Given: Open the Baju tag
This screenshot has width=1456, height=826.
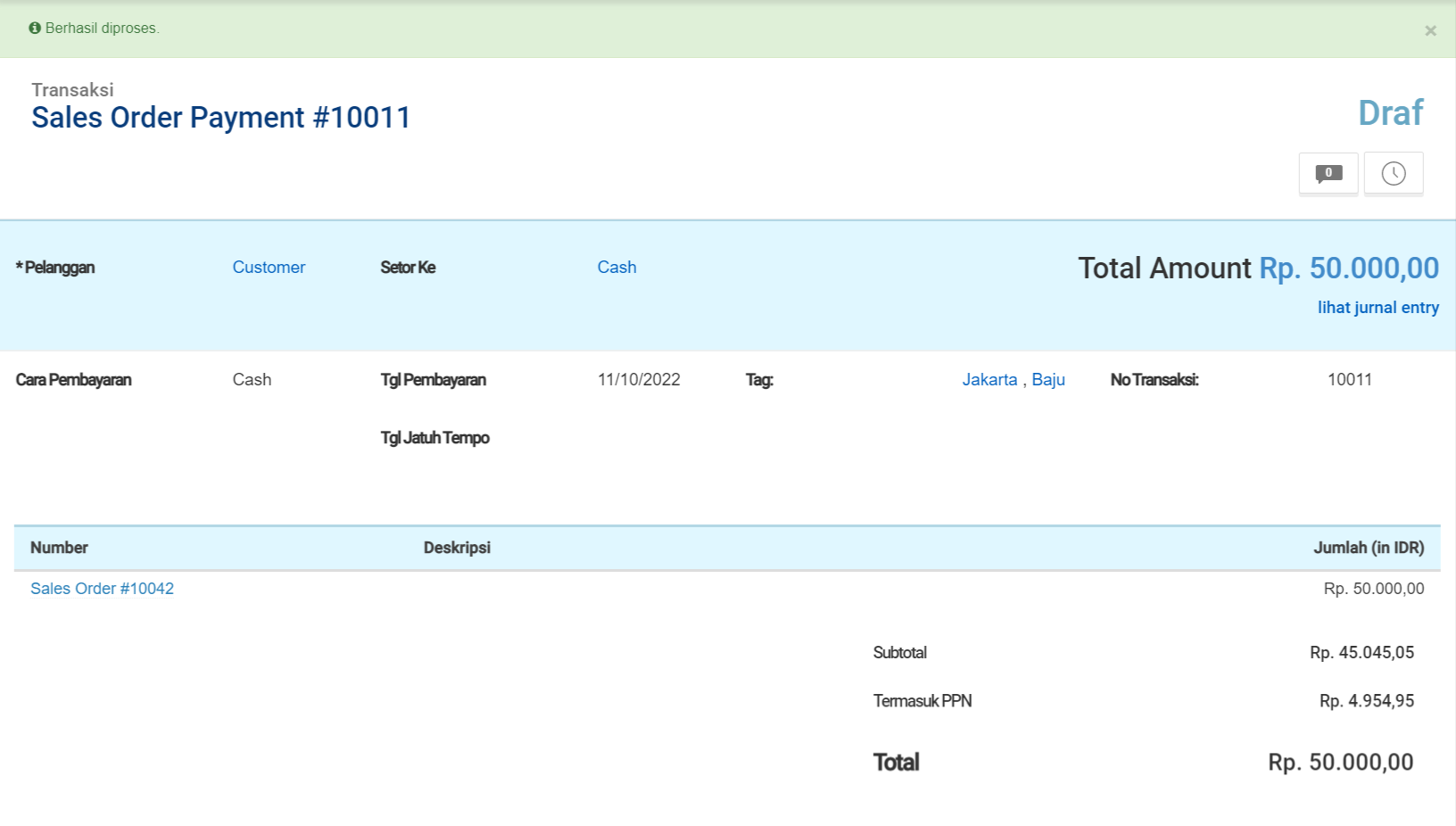Looking at the screenshot, I should 1048,379.
